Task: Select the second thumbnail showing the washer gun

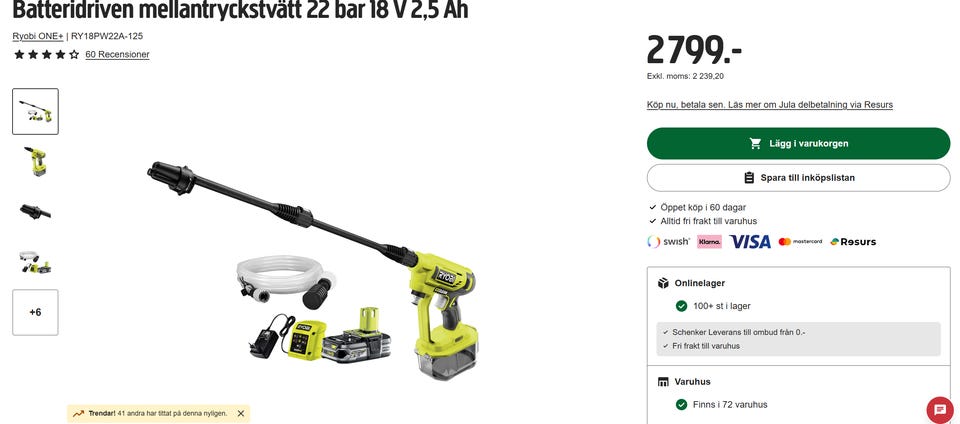Action: click(x=36, y=162)
